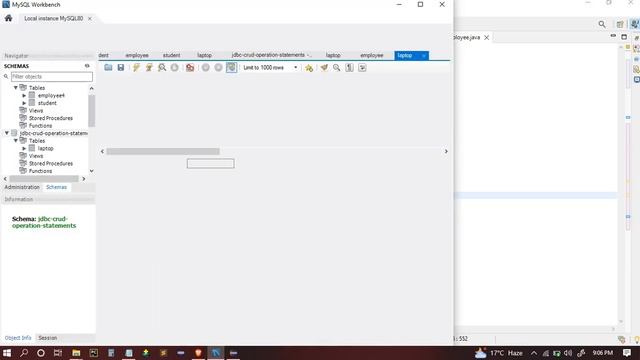Open File Explorer from taskbar
The image size is (640, 360).
point(76,353)
